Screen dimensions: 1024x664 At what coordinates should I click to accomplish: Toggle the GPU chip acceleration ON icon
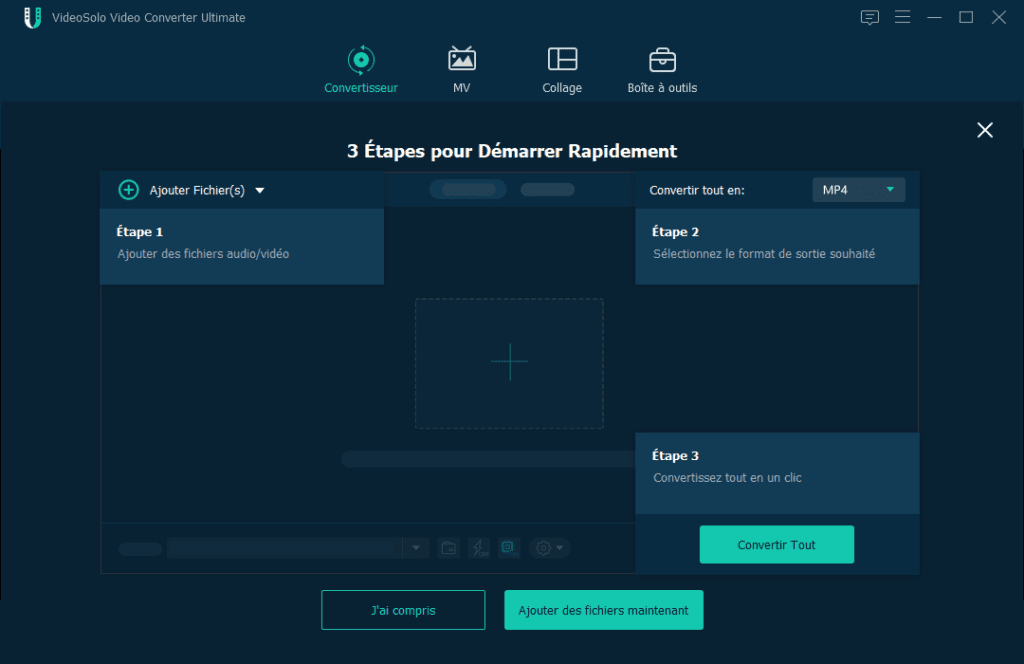(x=508, y=547)
